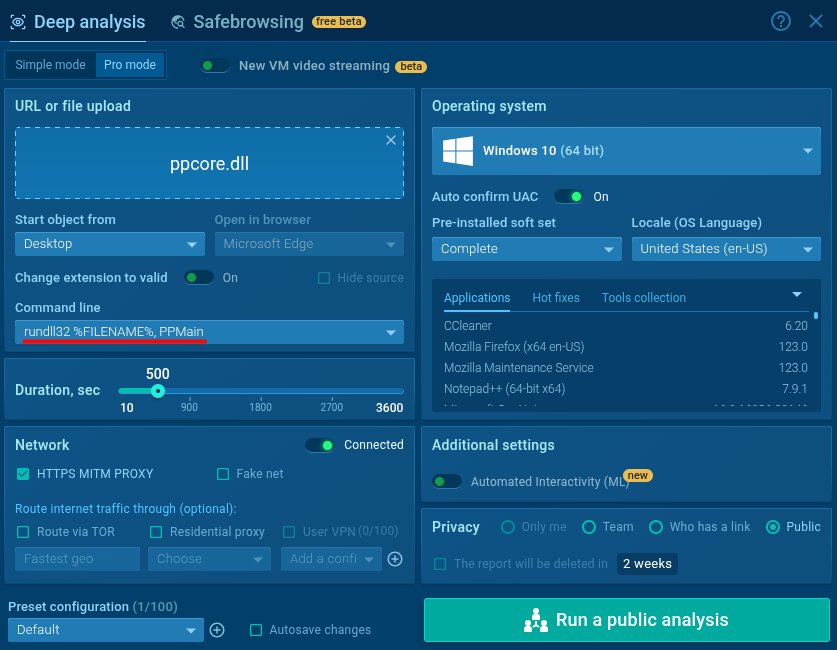Image resolution: width=837 pixels, height=650 pixels.
Task: Uncheck HTTPS MITM PROXY checkbox
Action: click(x=23, y=474)
